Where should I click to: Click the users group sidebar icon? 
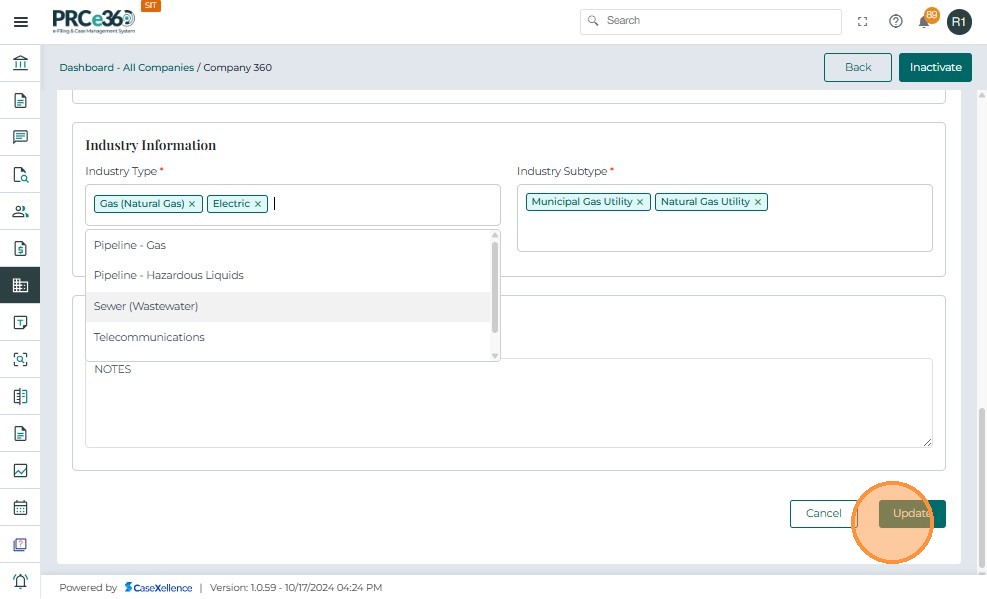pyautogui.click(x=20, y=211)
